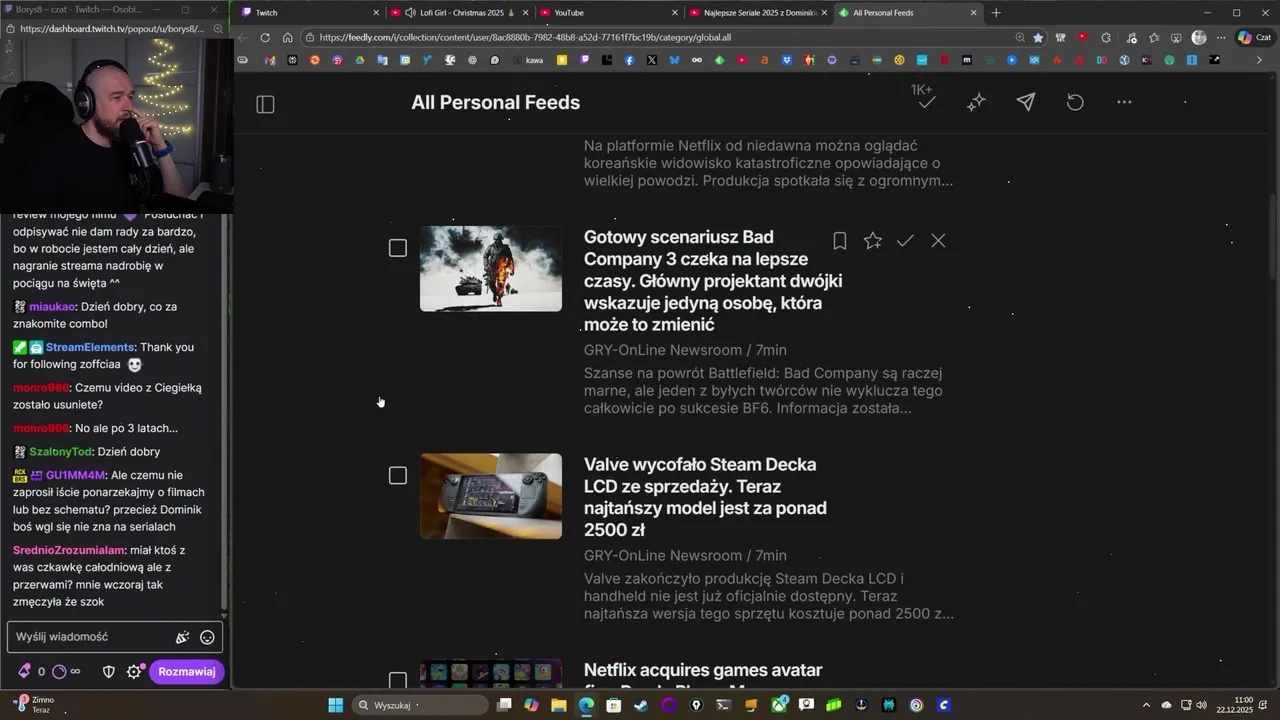
Task: Click username SzalonyTod in chat
Action: point(60,452)
